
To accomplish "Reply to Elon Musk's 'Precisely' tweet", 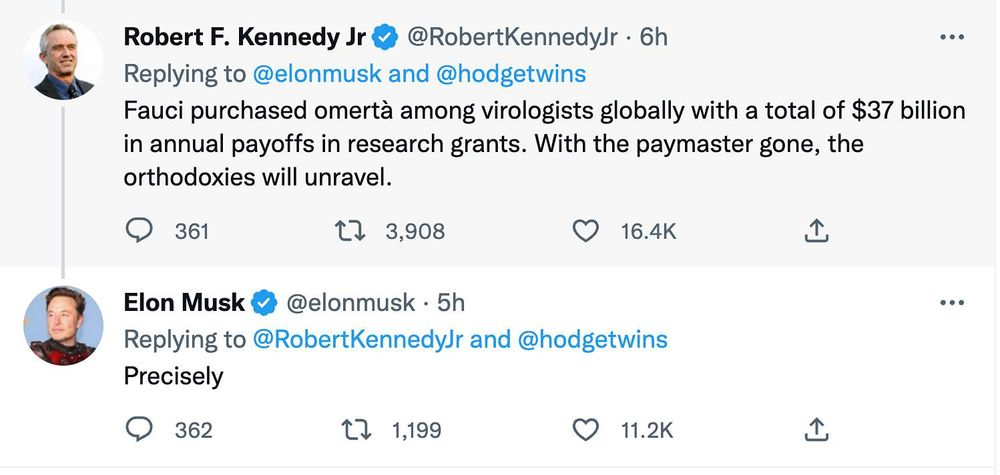I will (x=137, y=430).
